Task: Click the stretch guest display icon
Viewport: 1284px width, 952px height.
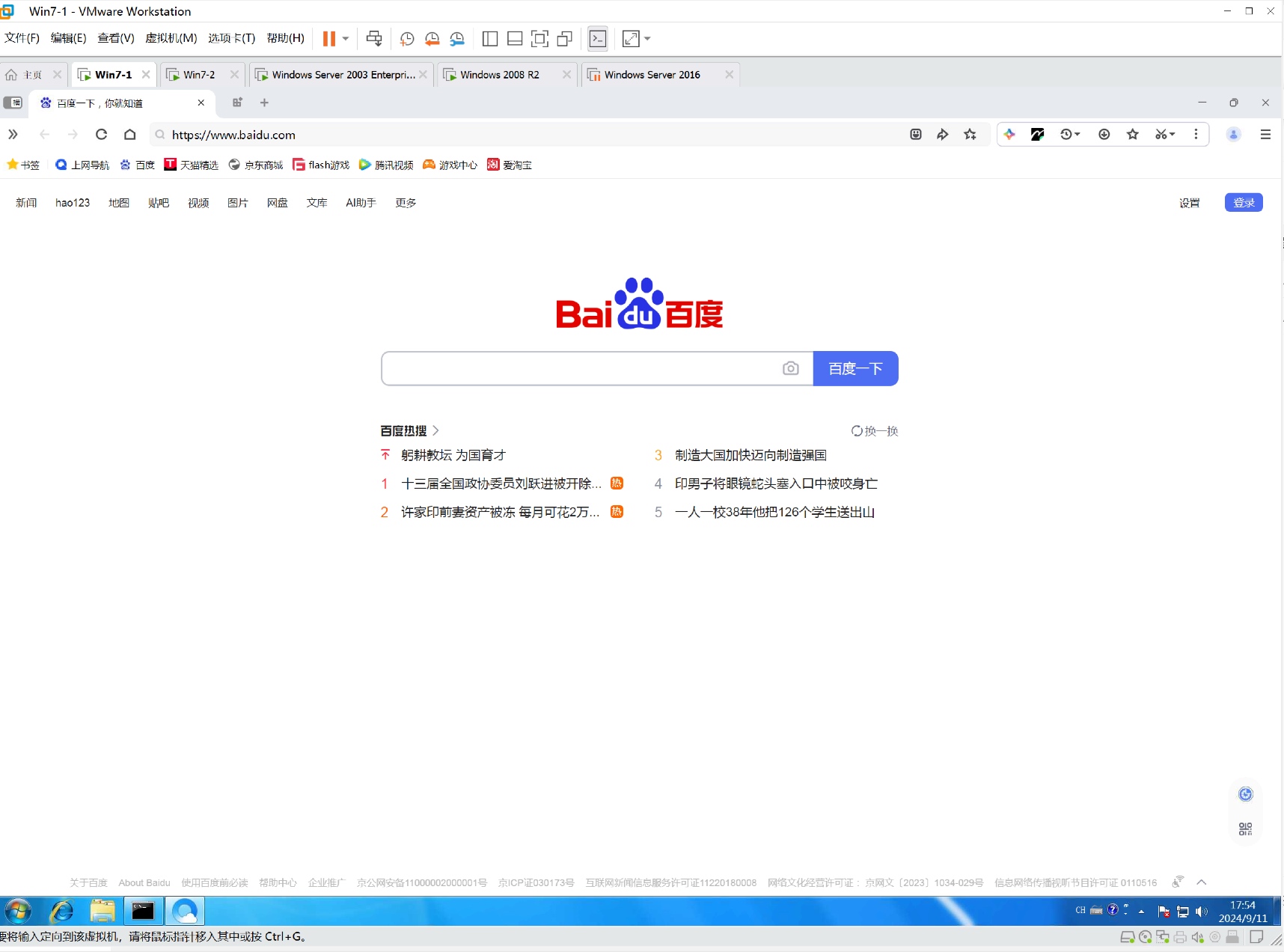Action: [631, 39]
